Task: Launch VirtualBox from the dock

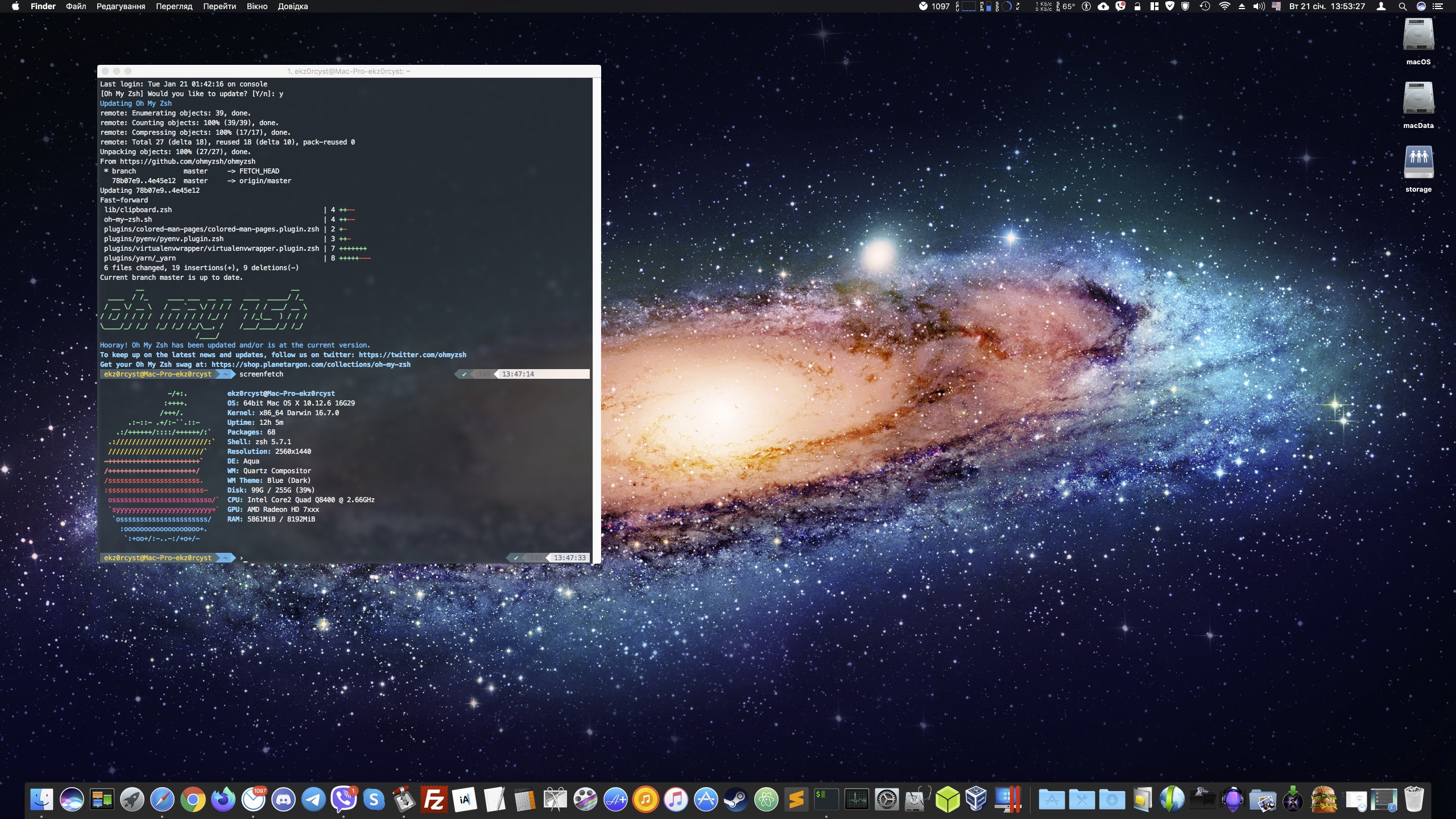Action: (977, 800)
